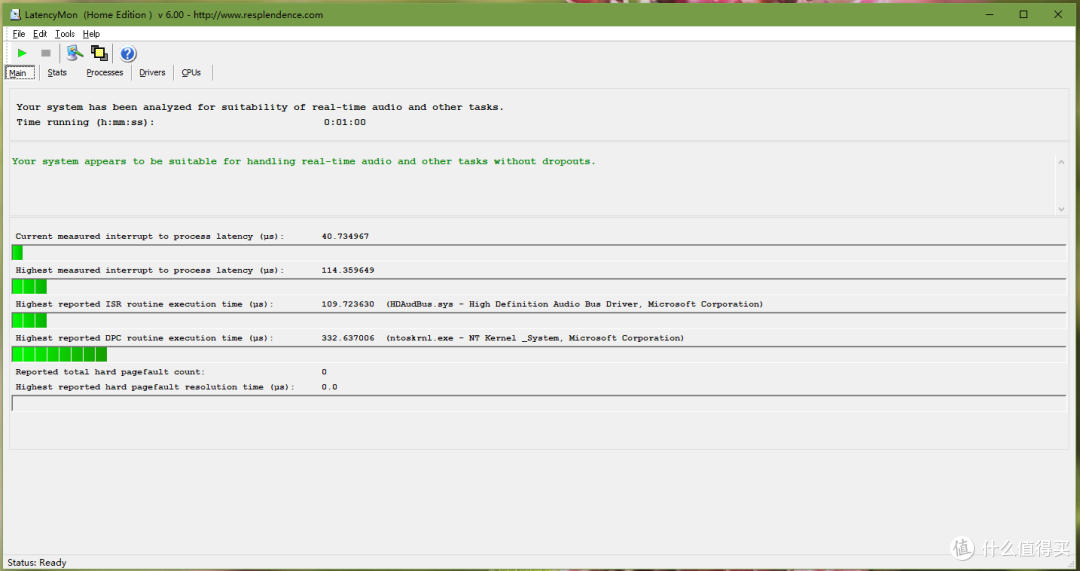Switch to the Drivers tab
Viewport: 1080px width, 571px height.
(x=152, y=72)
